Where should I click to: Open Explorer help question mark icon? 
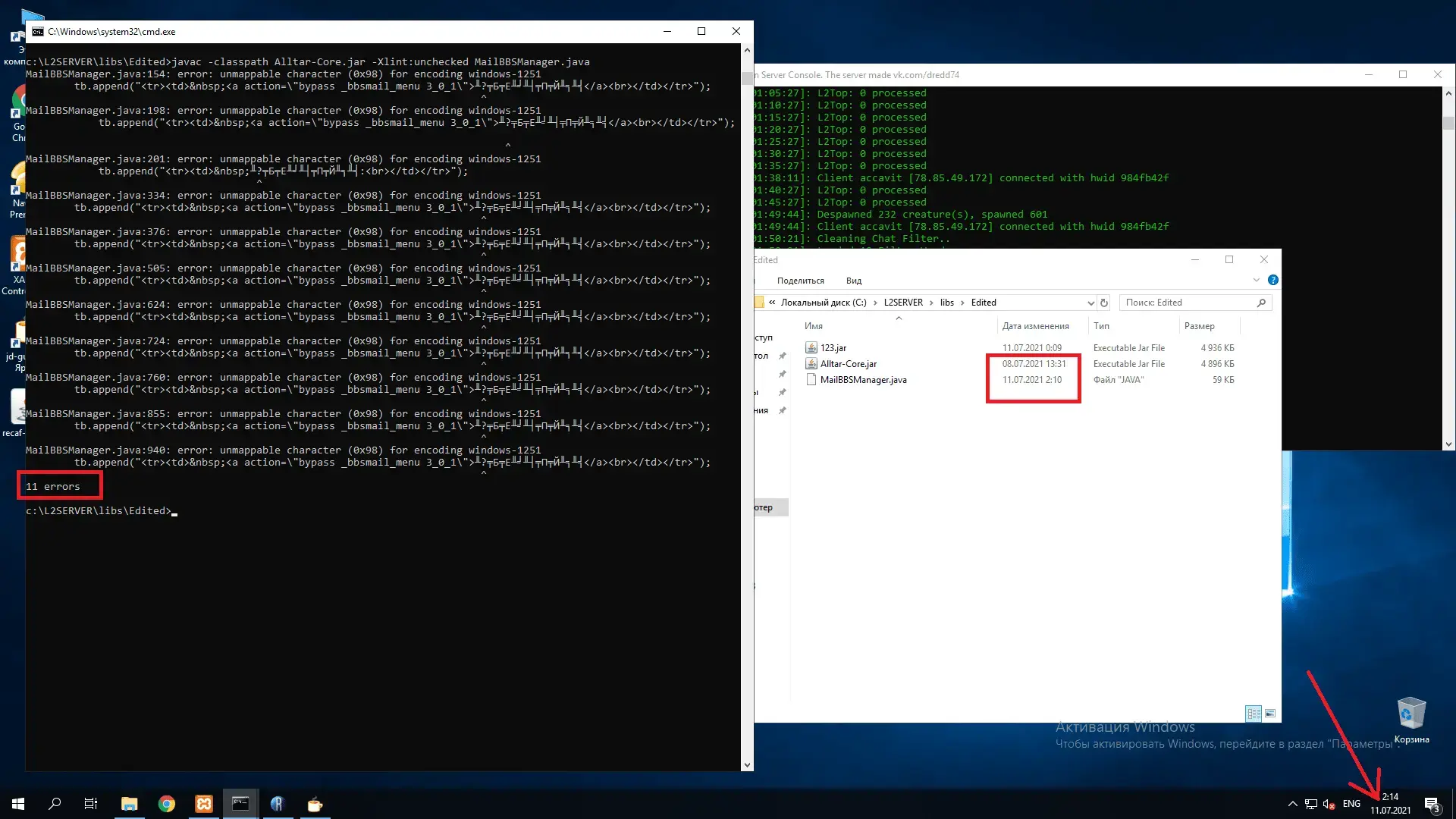pyautogui.click(x=1273, y=280)
